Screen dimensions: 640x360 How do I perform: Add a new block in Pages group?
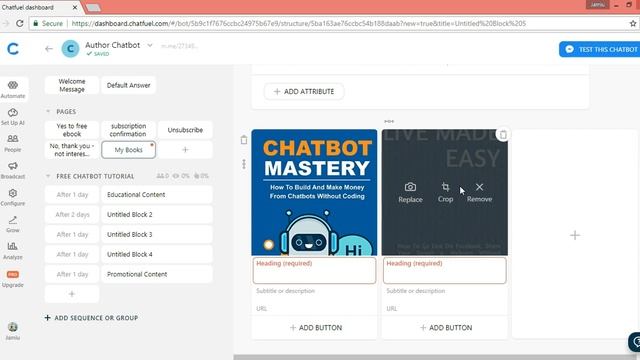point(185,150)
